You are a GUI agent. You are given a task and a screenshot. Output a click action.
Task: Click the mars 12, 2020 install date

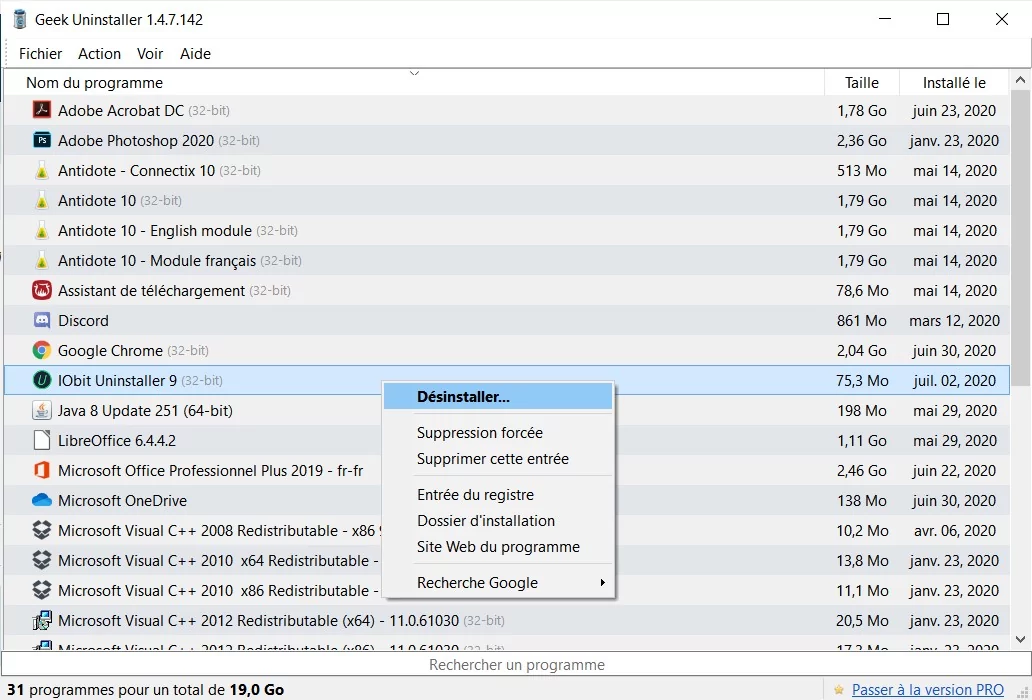[x=954, y=321]
